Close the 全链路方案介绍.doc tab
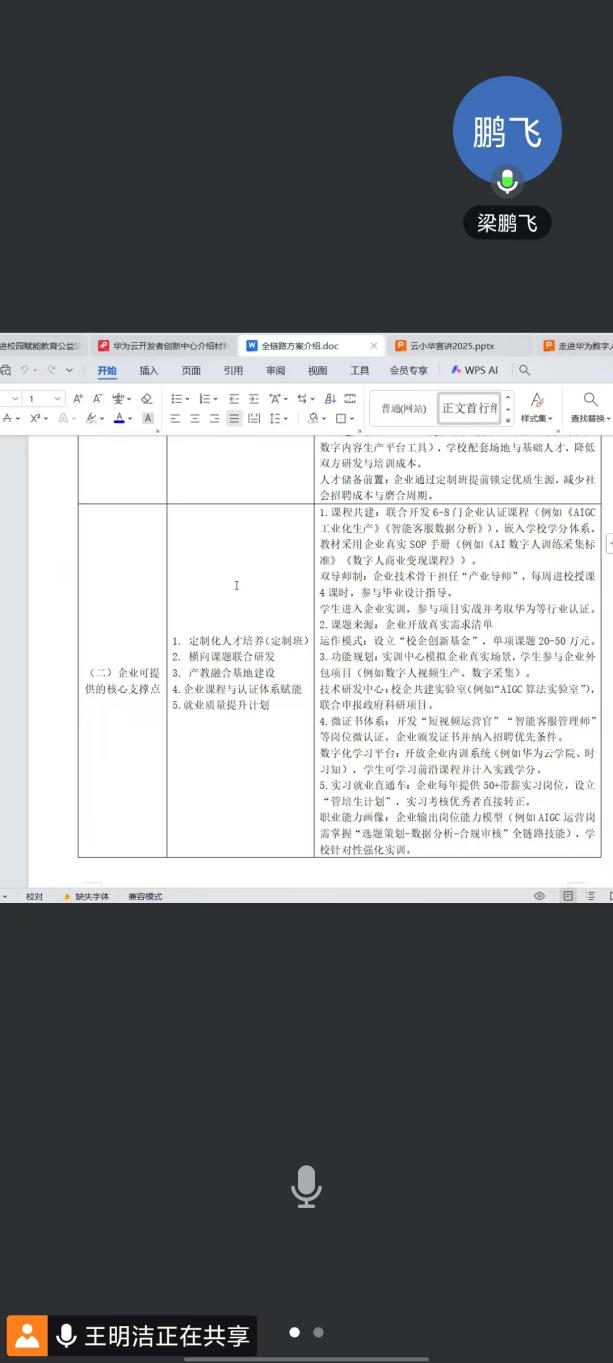 point(374,346)
